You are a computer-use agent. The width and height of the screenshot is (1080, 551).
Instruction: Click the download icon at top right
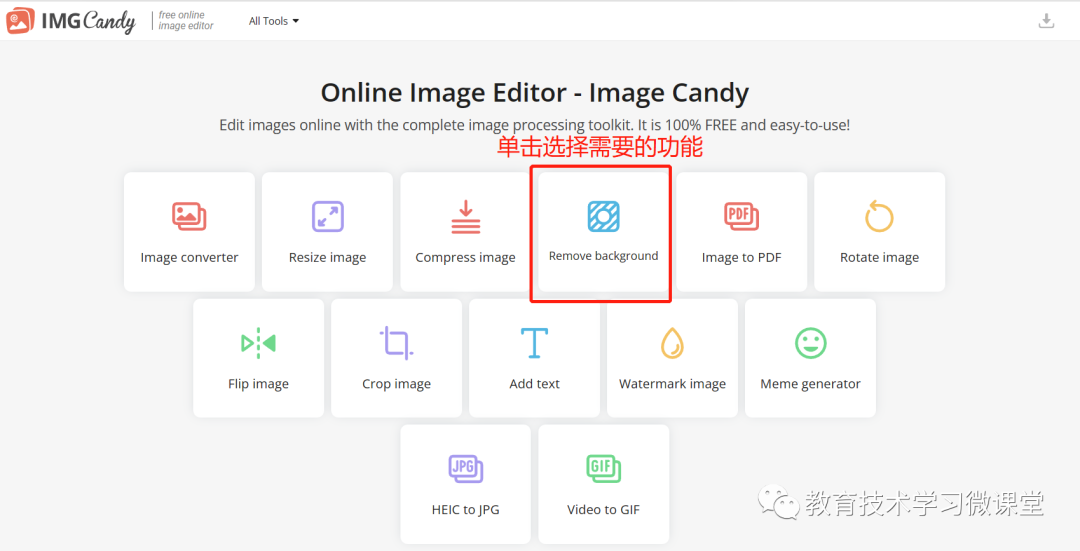1046,21
